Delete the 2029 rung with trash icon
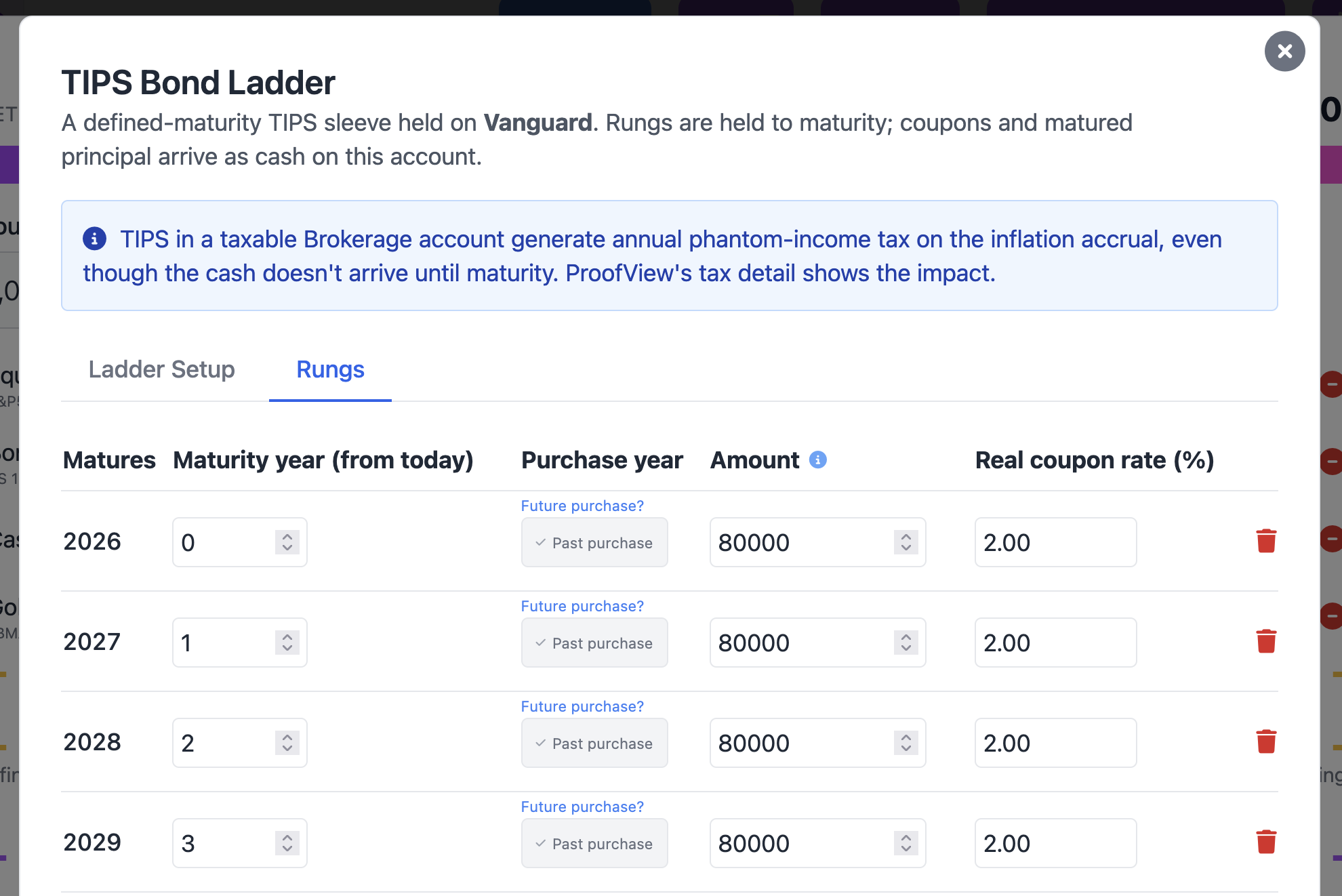 click(x=1266, y=842)
